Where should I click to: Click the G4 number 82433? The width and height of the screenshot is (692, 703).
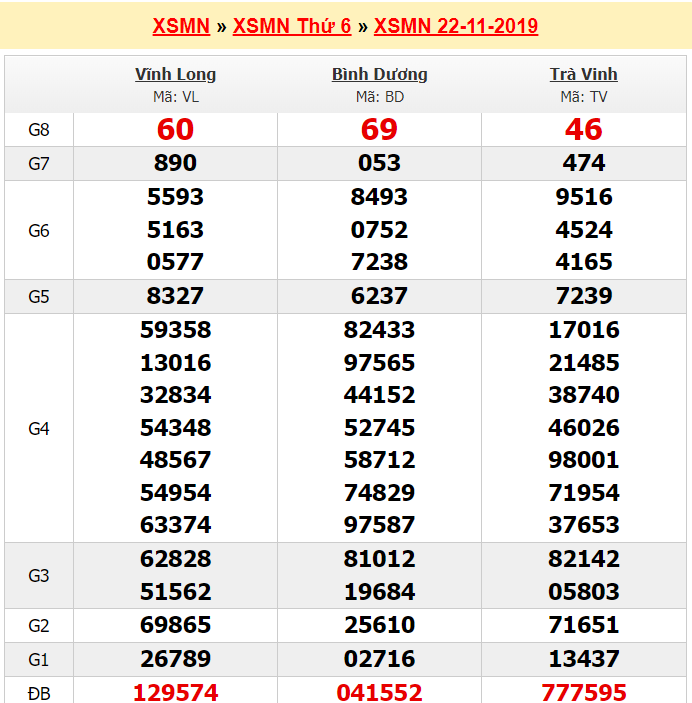pyautogui.click(x=379, y=330)
